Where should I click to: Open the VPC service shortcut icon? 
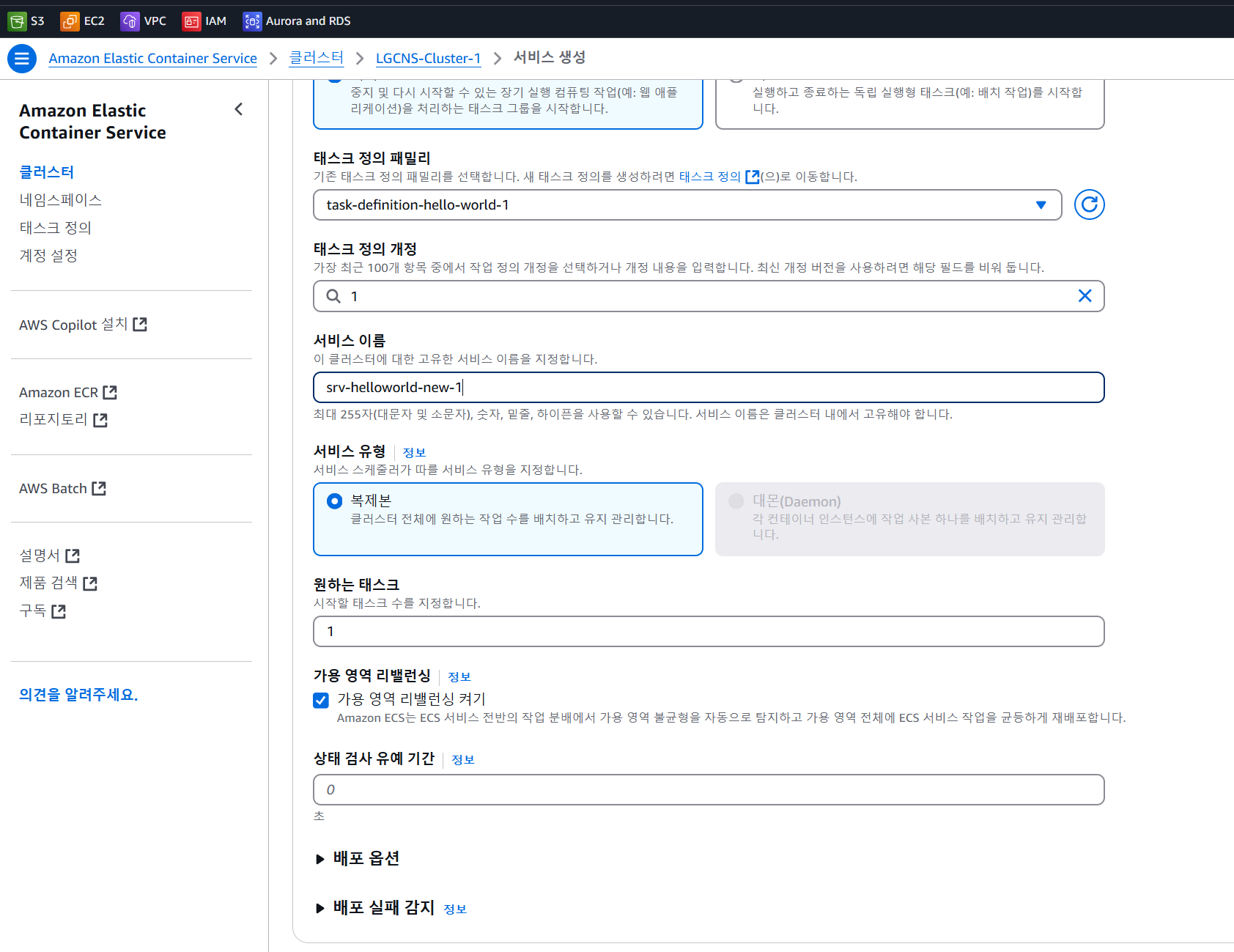[x=130, y=21]
